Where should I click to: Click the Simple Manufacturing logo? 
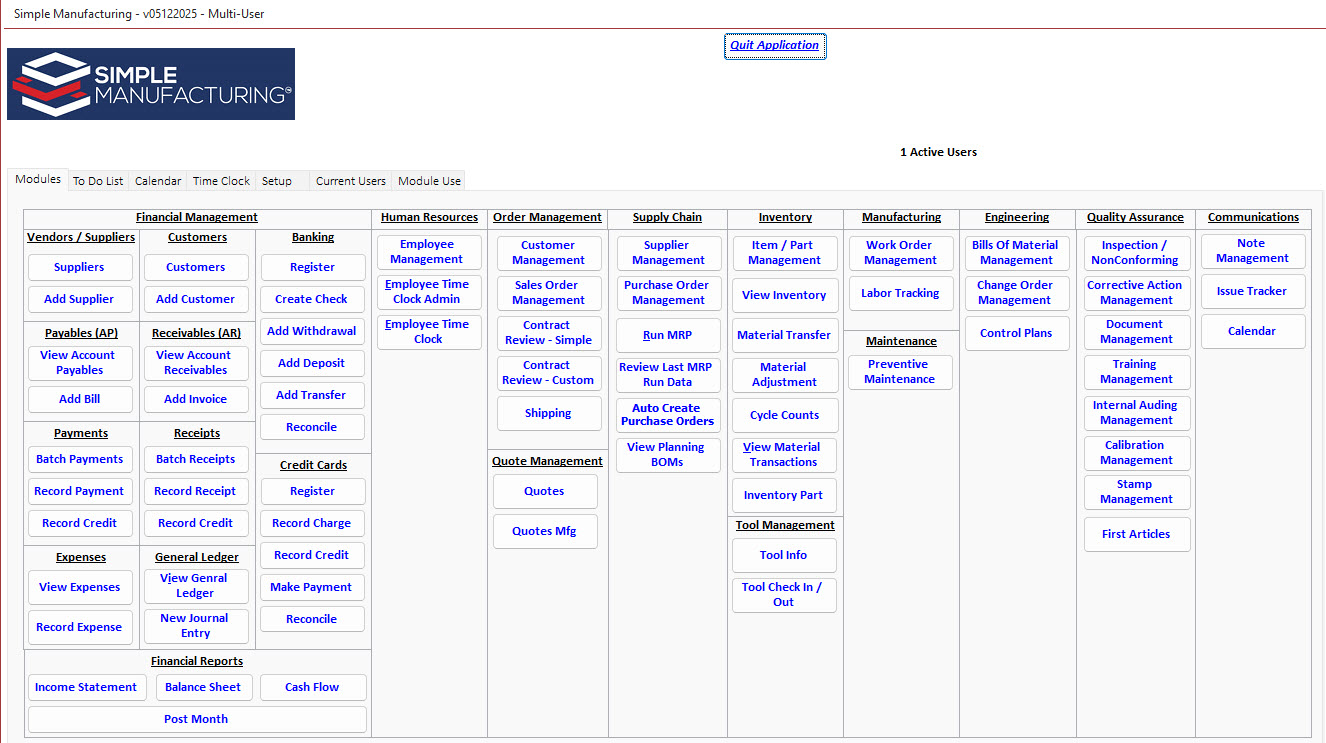pyautogui.click(x=150, y=83)
